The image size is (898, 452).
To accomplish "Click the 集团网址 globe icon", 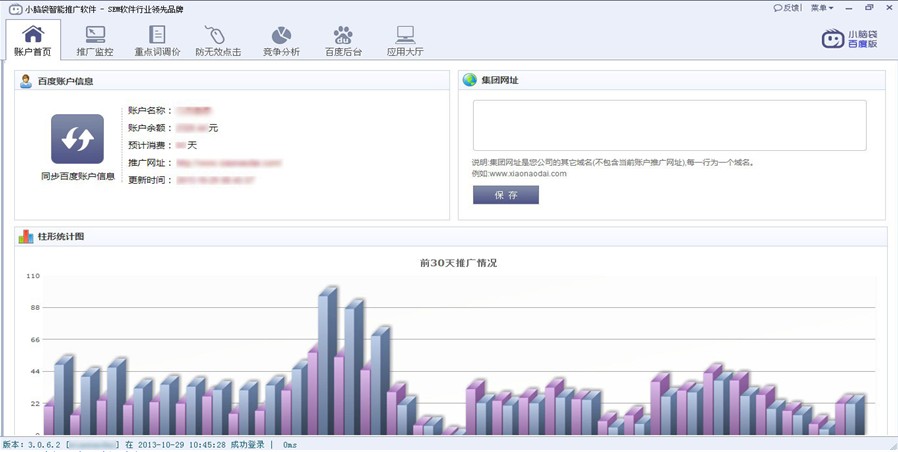I will 470,80.
